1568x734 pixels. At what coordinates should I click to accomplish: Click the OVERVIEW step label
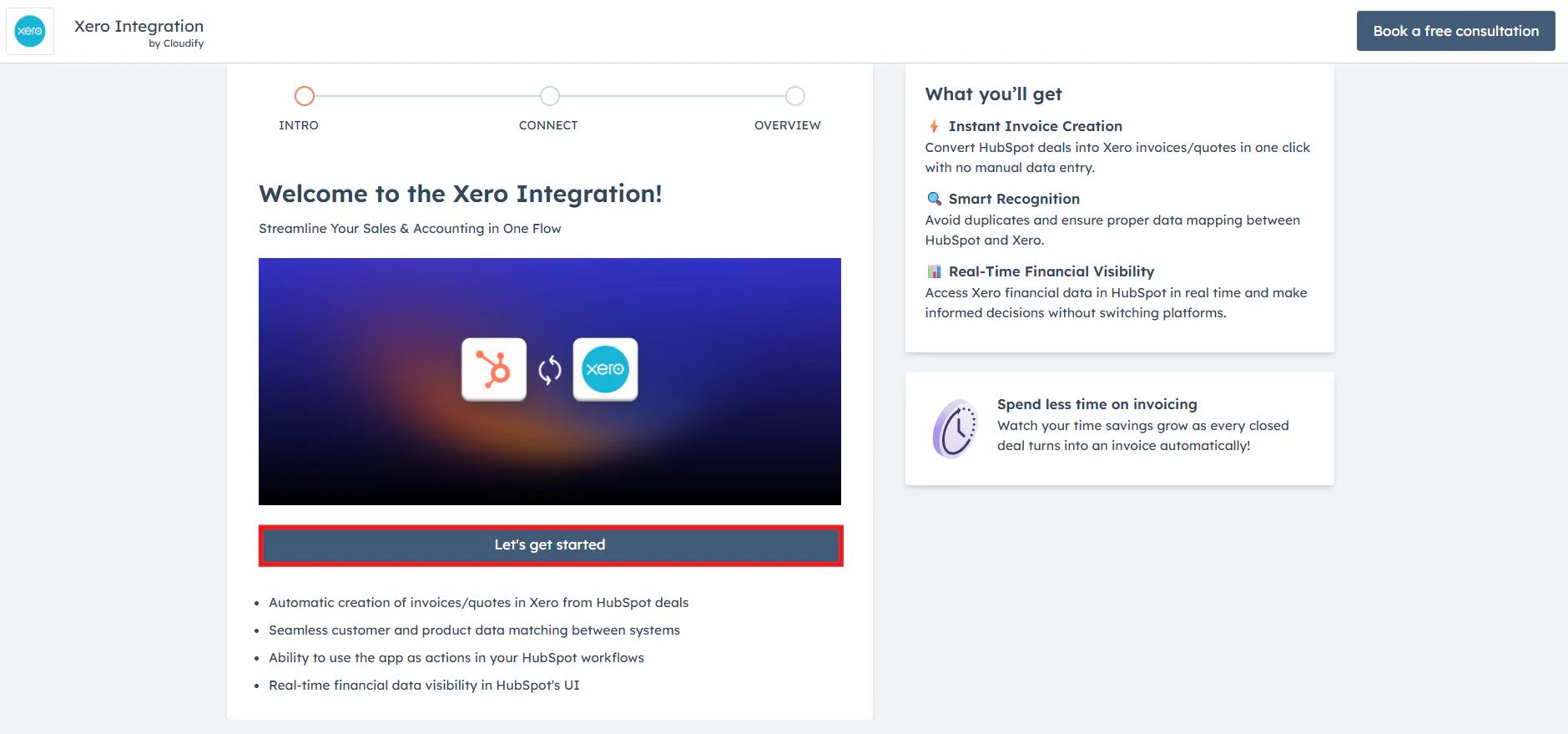(x=788, y=125)
